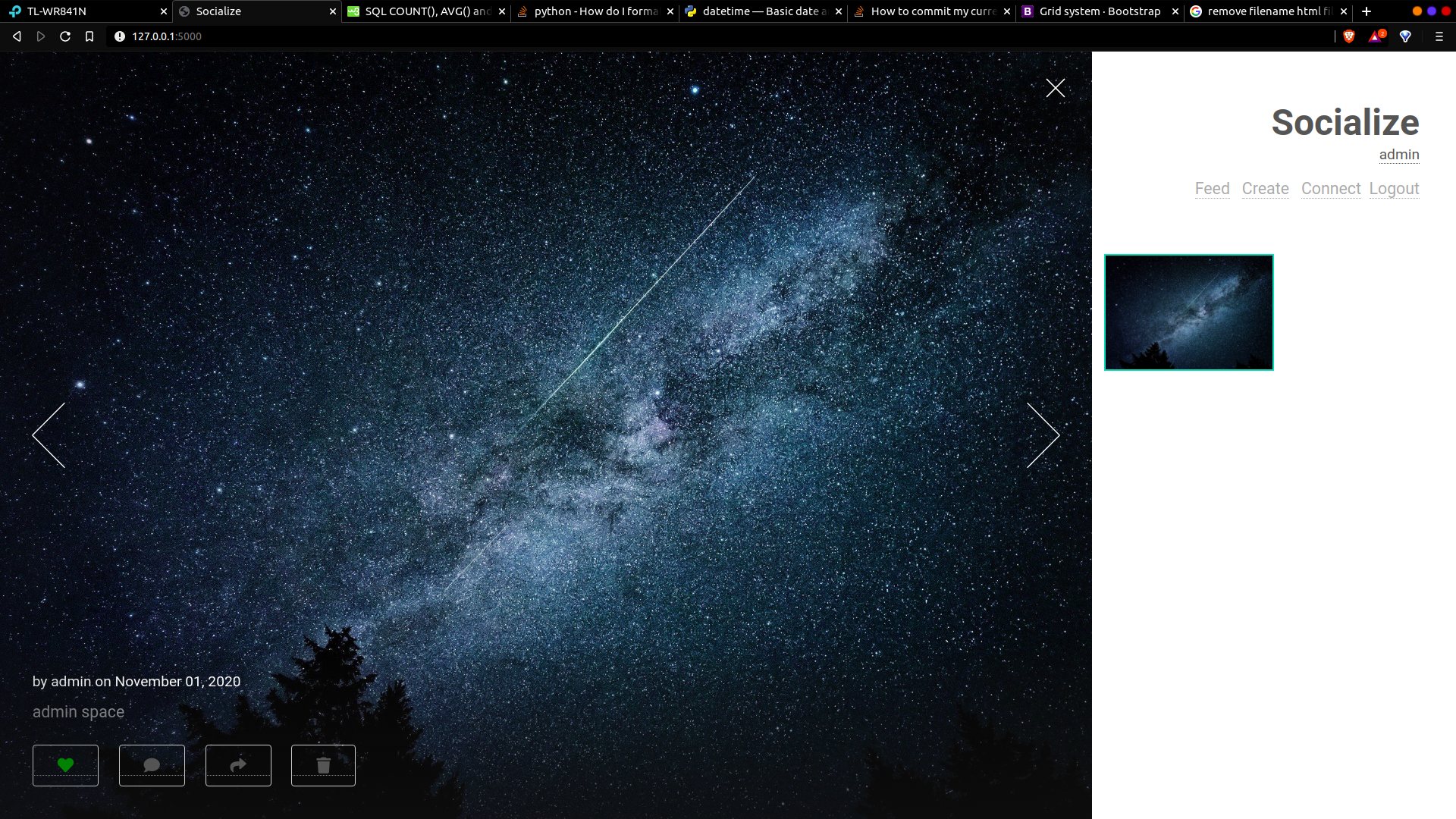Switch to the Grid system Bootstrap tab
The image size is (1456, 819).
click(x=1099, y=11)
